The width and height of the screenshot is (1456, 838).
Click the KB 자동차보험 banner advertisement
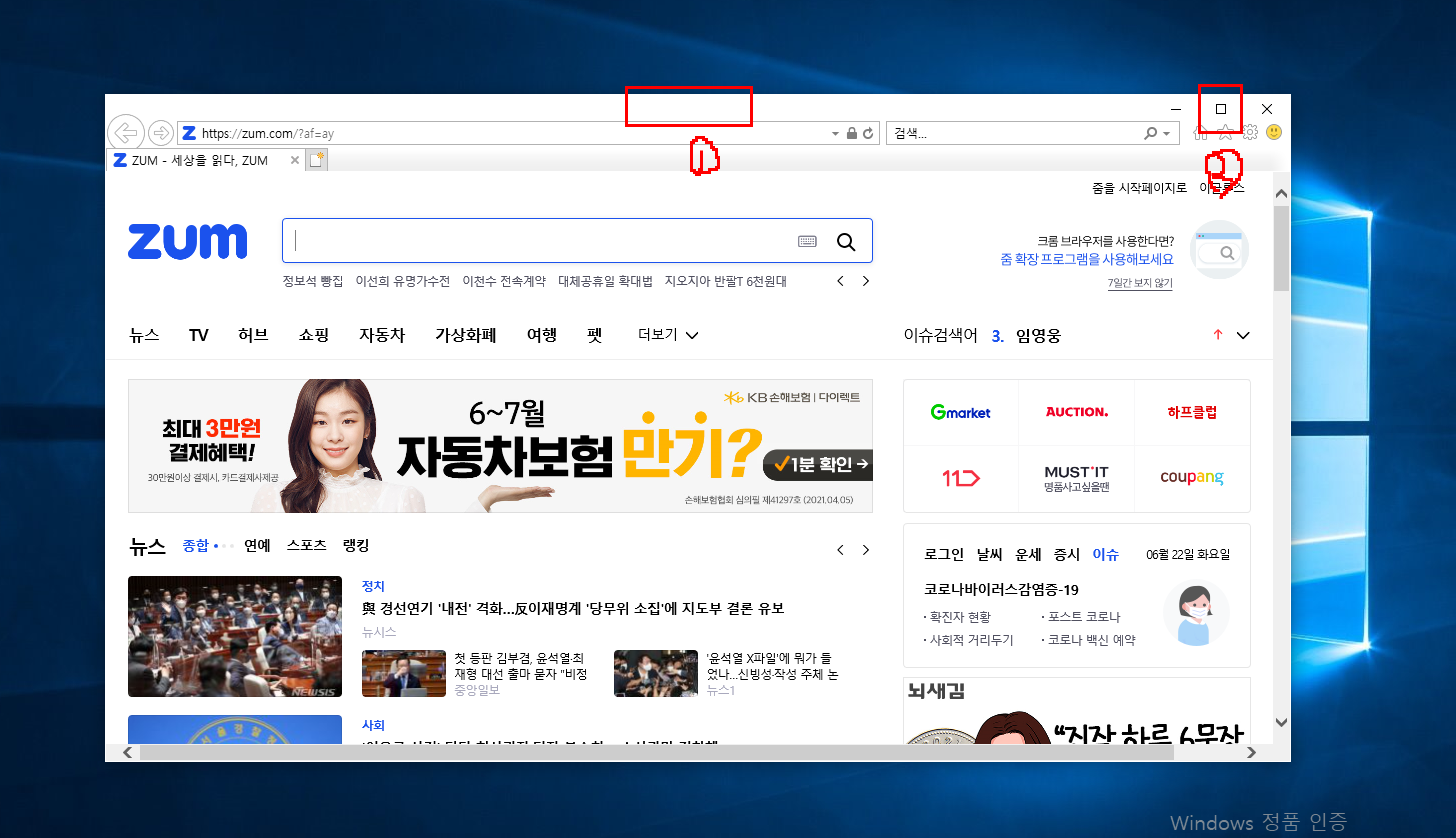500,446
